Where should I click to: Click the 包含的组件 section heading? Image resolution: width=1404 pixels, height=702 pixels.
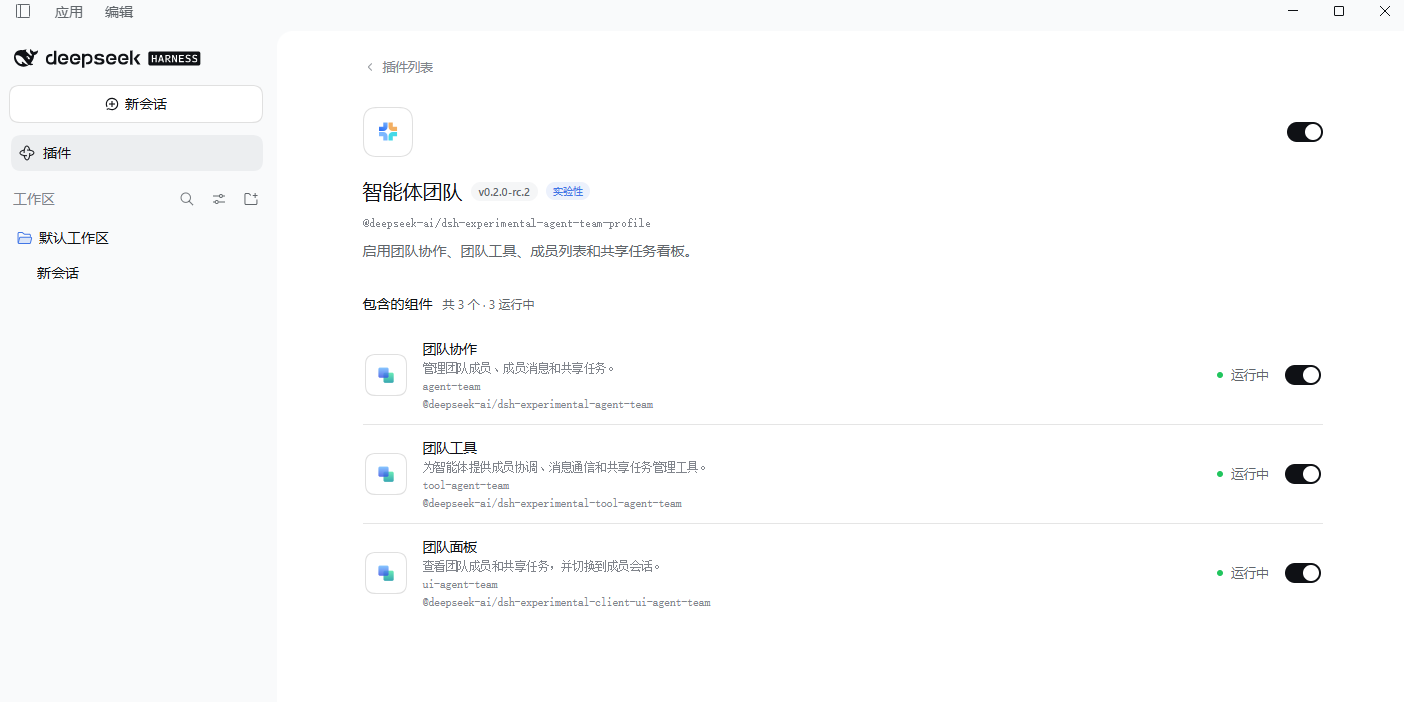pyautogui.click(x=397, y=304)
